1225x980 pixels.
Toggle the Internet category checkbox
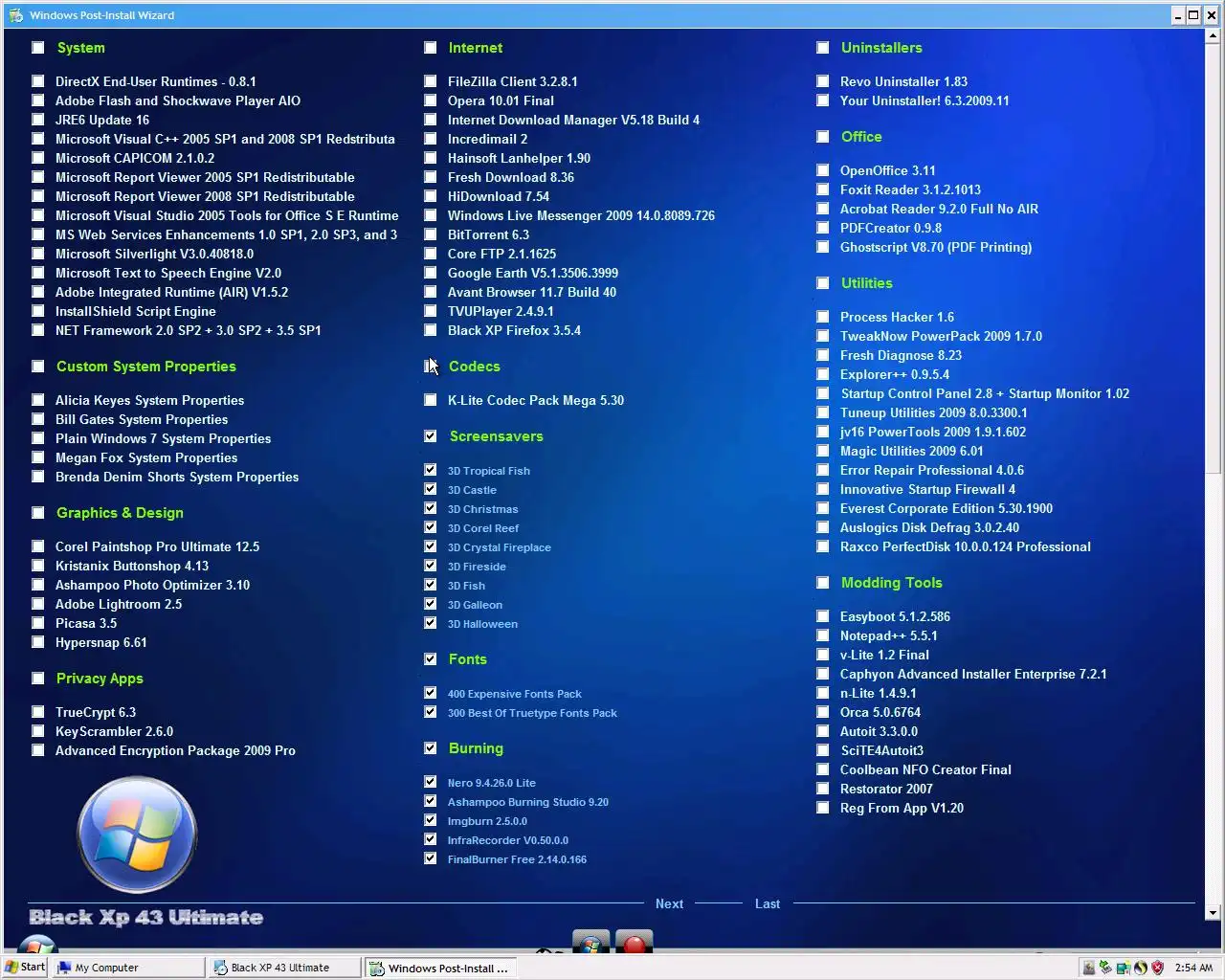[431, 48]
